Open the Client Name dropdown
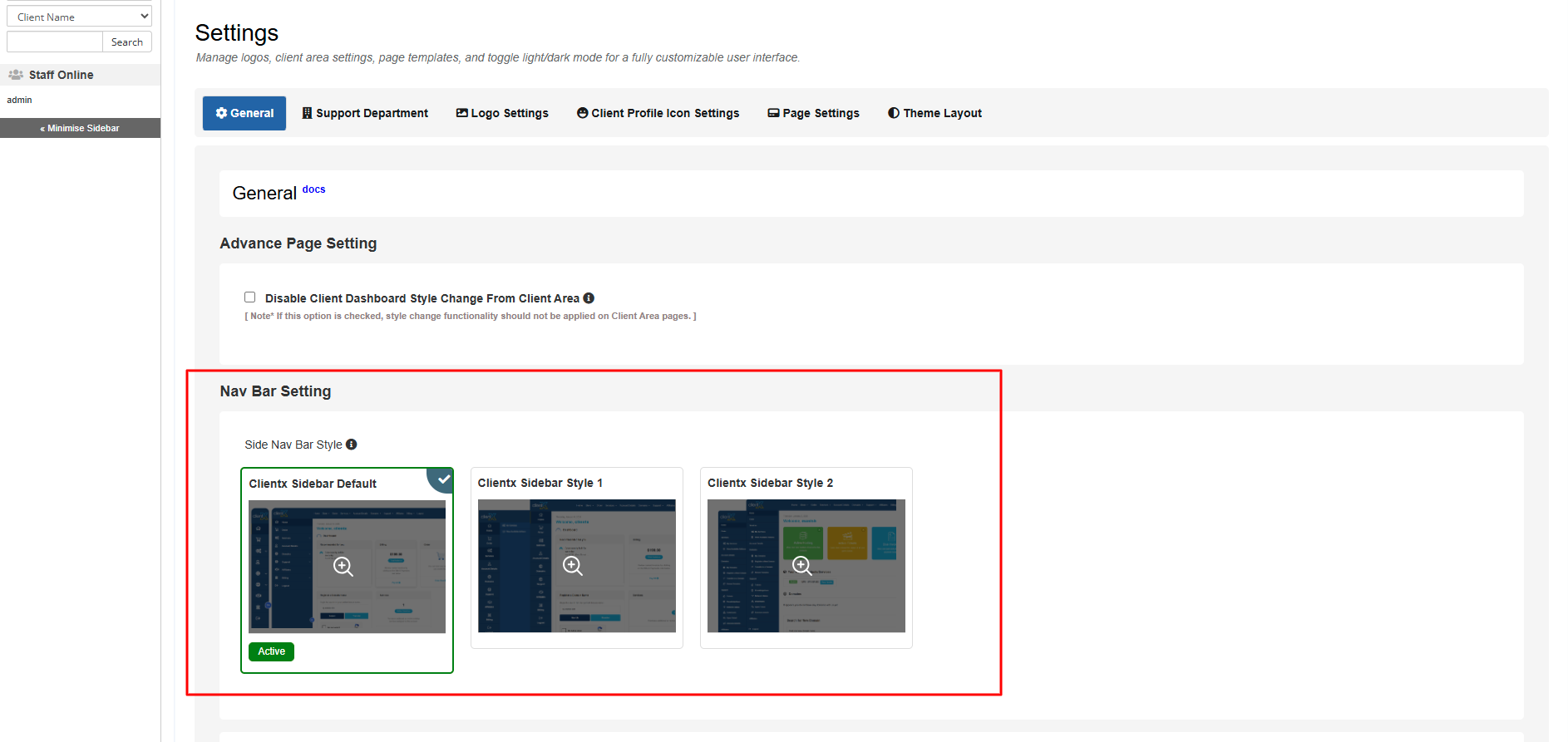Viewport: 1568px width, 742px height. point(79,17)
